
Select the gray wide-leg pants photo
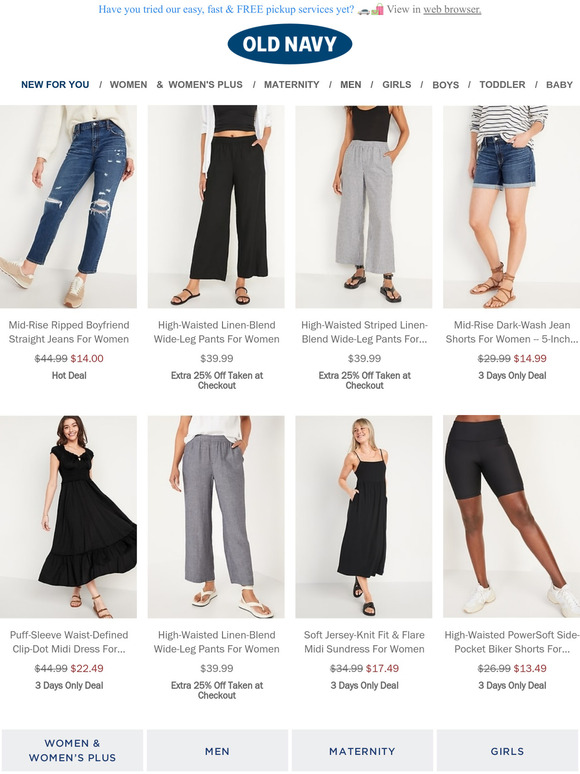(216, 516)
